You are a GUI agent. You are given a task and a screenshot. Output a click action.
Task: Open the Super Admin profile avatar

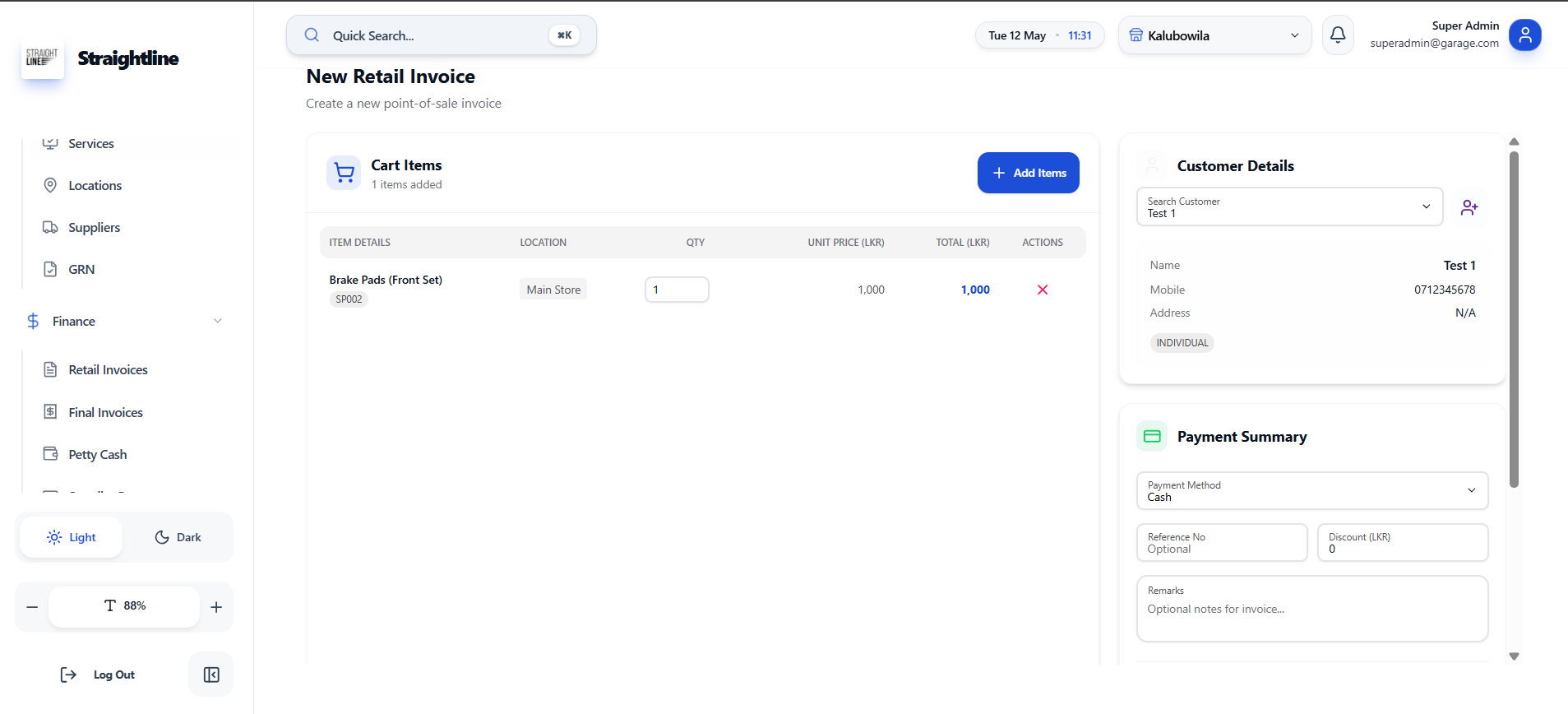pos(1524,35)
